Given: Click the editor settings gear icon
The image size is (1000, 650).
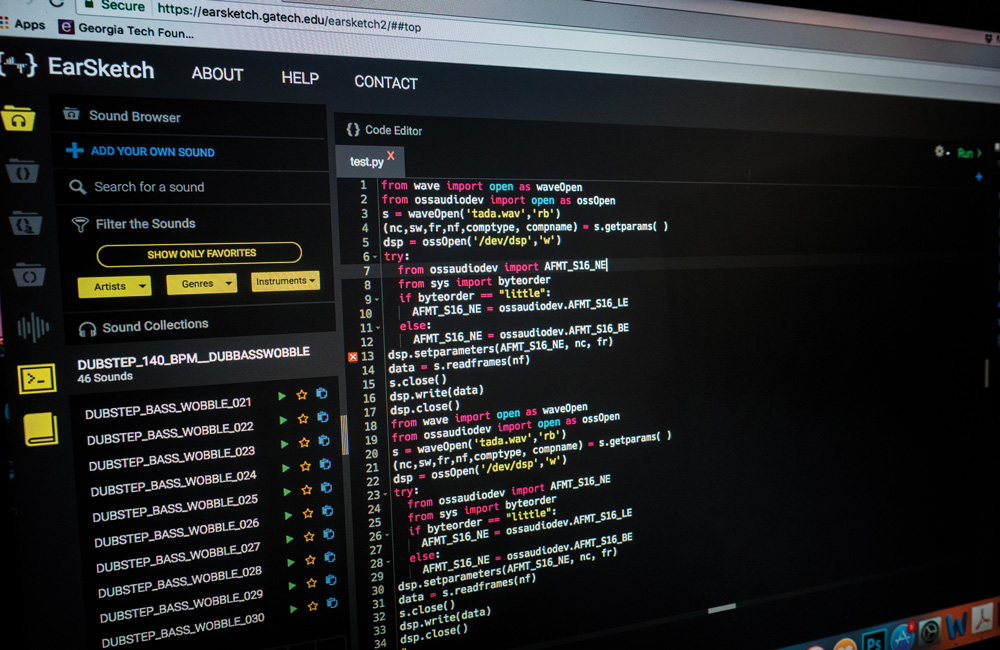Looking at the screenshot, I should 940,151.
